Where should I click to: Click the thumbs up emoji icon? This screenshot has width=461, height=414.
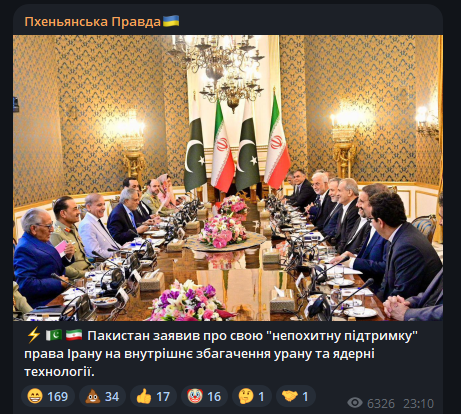pyautogui.click(x=144, y=396)
